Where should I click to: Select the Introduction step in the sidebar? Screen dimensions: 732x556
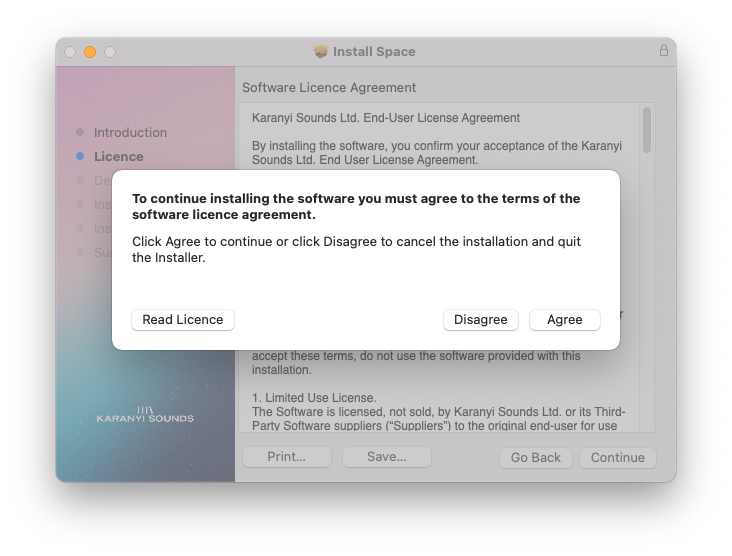pyautogui.click(x=130, y=133)
